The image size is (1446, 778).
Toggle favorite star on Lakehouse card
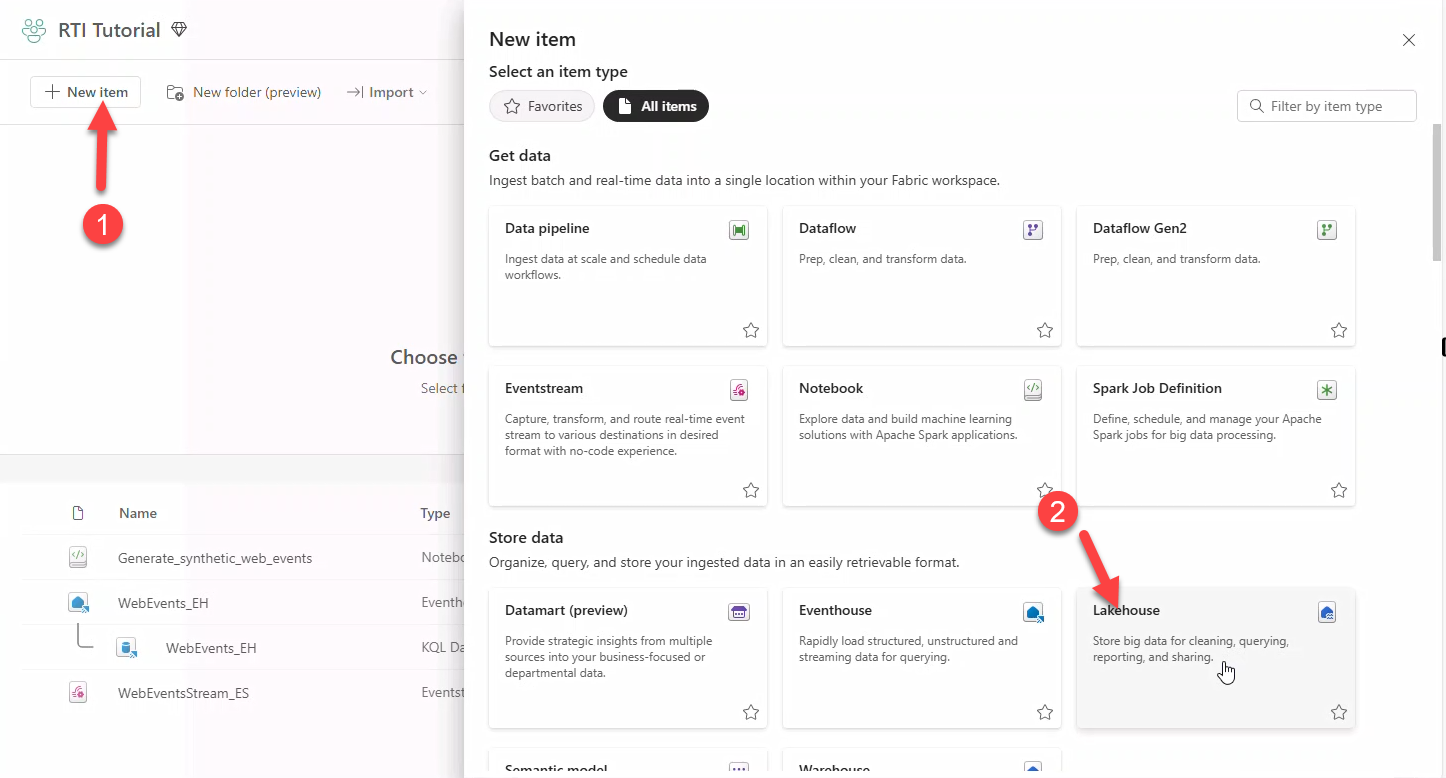pyautogui.click(x=1339, y=712)
